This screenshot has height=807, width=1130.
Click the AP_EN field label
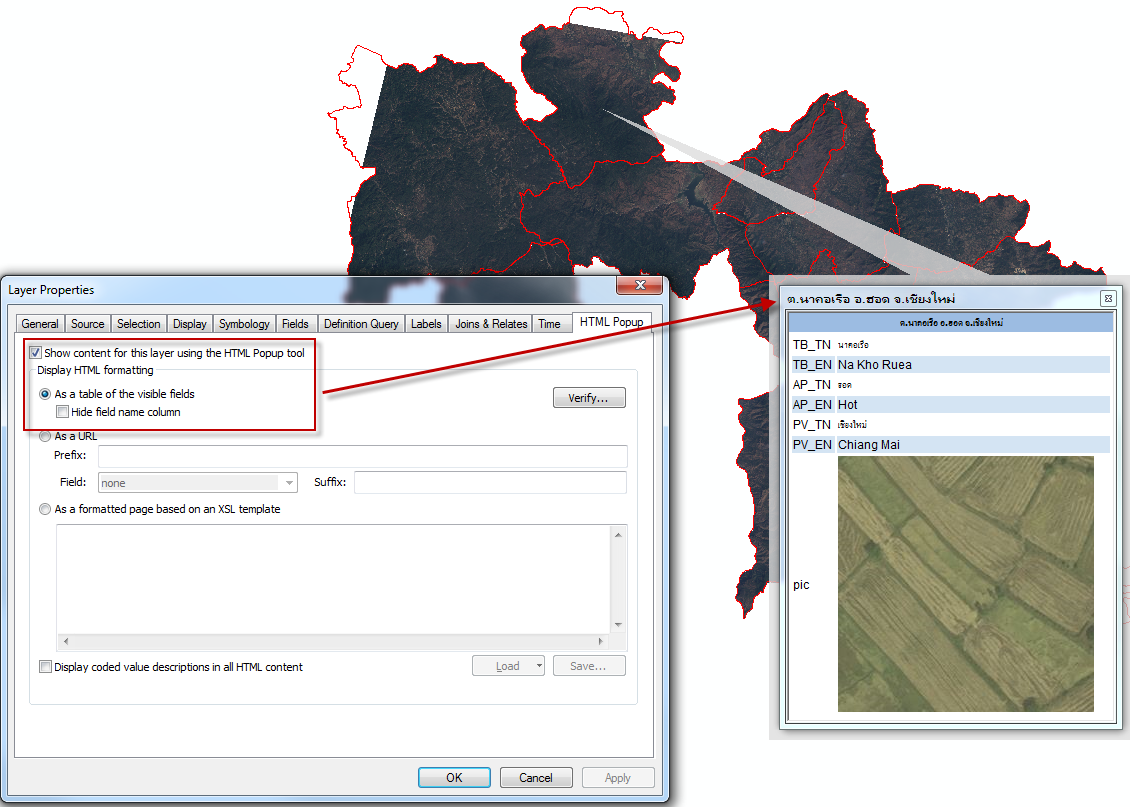point(812,405)
